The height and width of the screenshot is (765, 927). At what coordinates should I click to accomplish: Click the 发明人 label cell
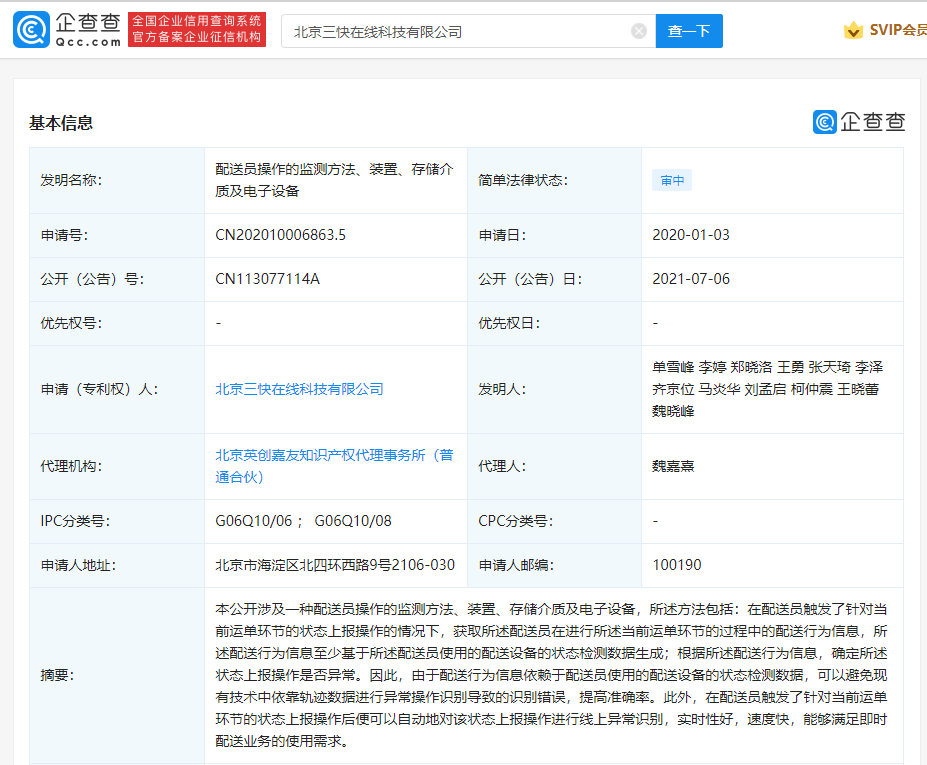554,389
